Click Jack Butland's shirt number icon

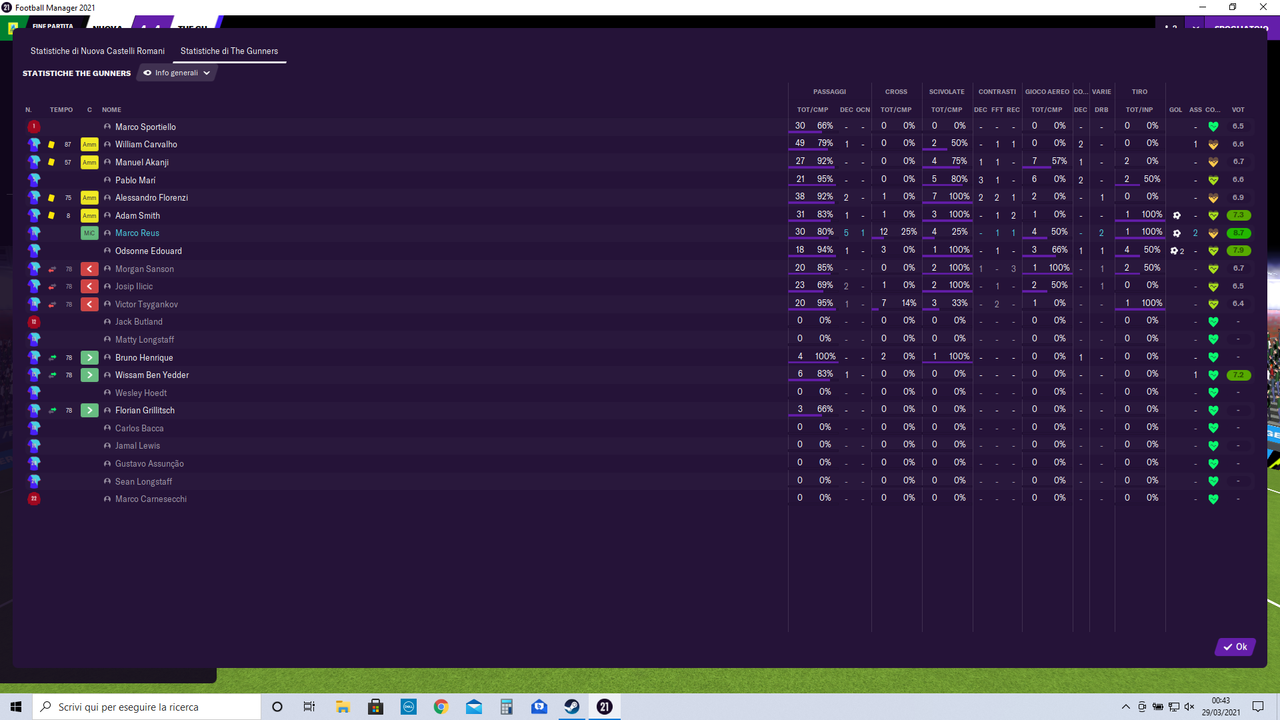tap(34, 322)
